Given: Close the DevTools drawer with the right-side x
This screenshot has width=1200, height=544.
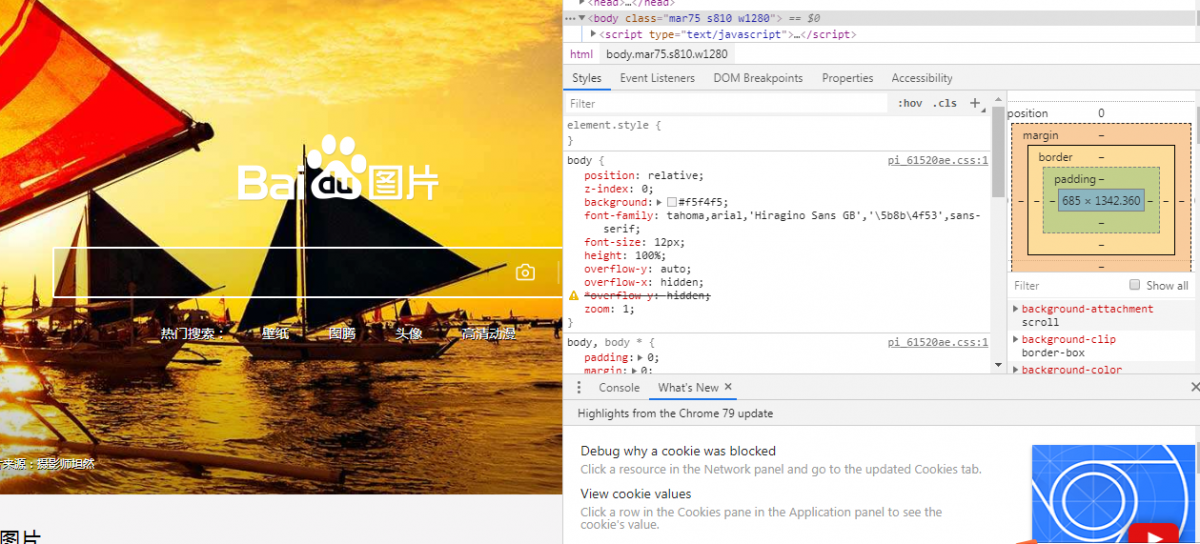Looking at the screenshot, I should pyautogui.click(x=1195, y=387).
